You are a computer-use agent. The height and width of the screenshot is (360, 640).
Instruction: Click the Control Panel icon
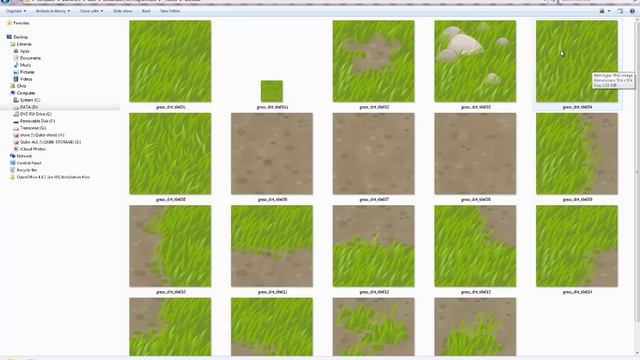tap(13, 163)
